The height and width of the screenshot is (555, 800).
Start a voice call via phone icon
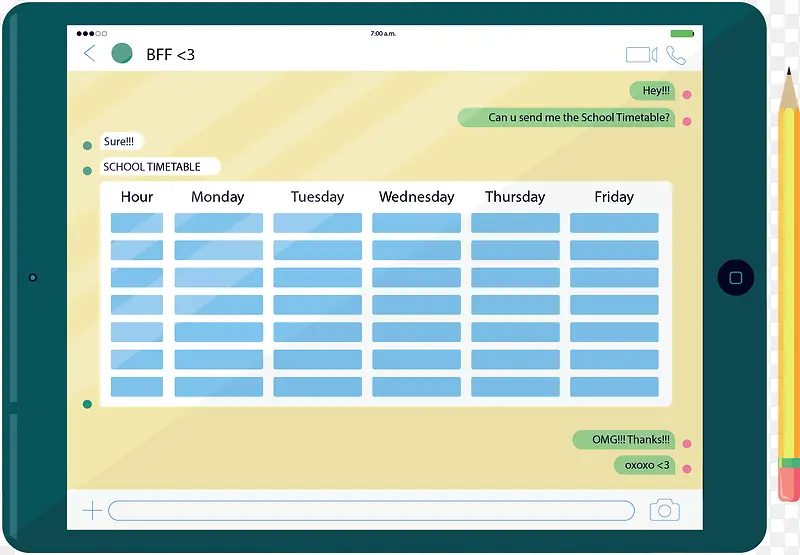pos(676,55)
